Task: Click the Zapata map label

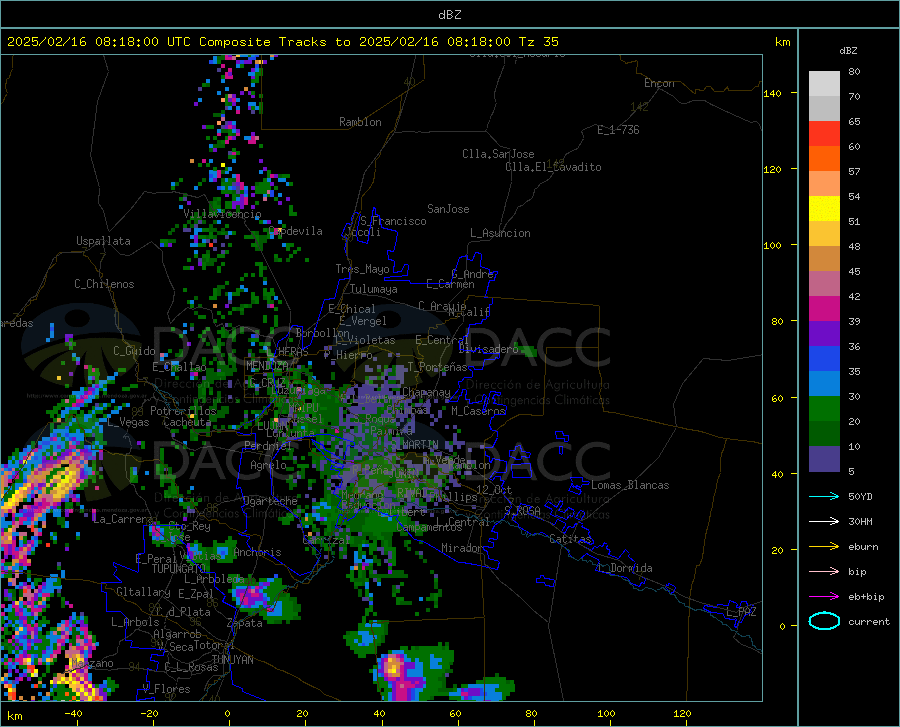Action: [245, 623]
